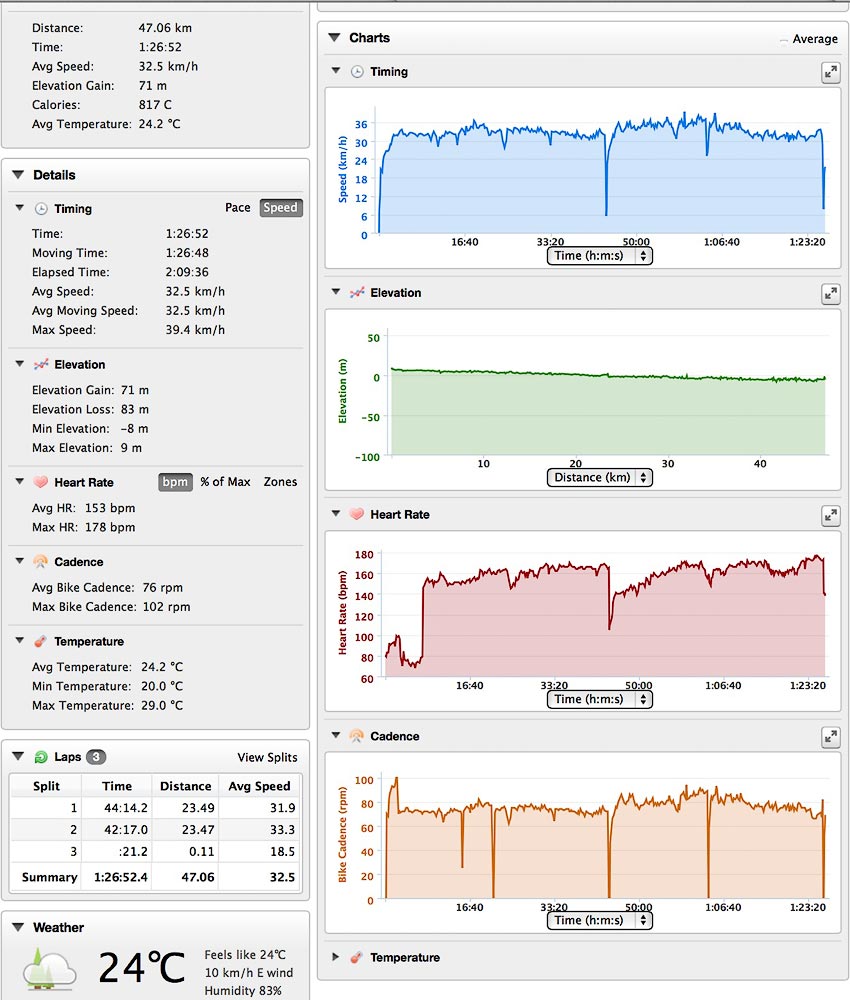Collapse the Laps panel
Image resolution: width=850 pixels, height=1000 pixels.
[x=18, y=756]
